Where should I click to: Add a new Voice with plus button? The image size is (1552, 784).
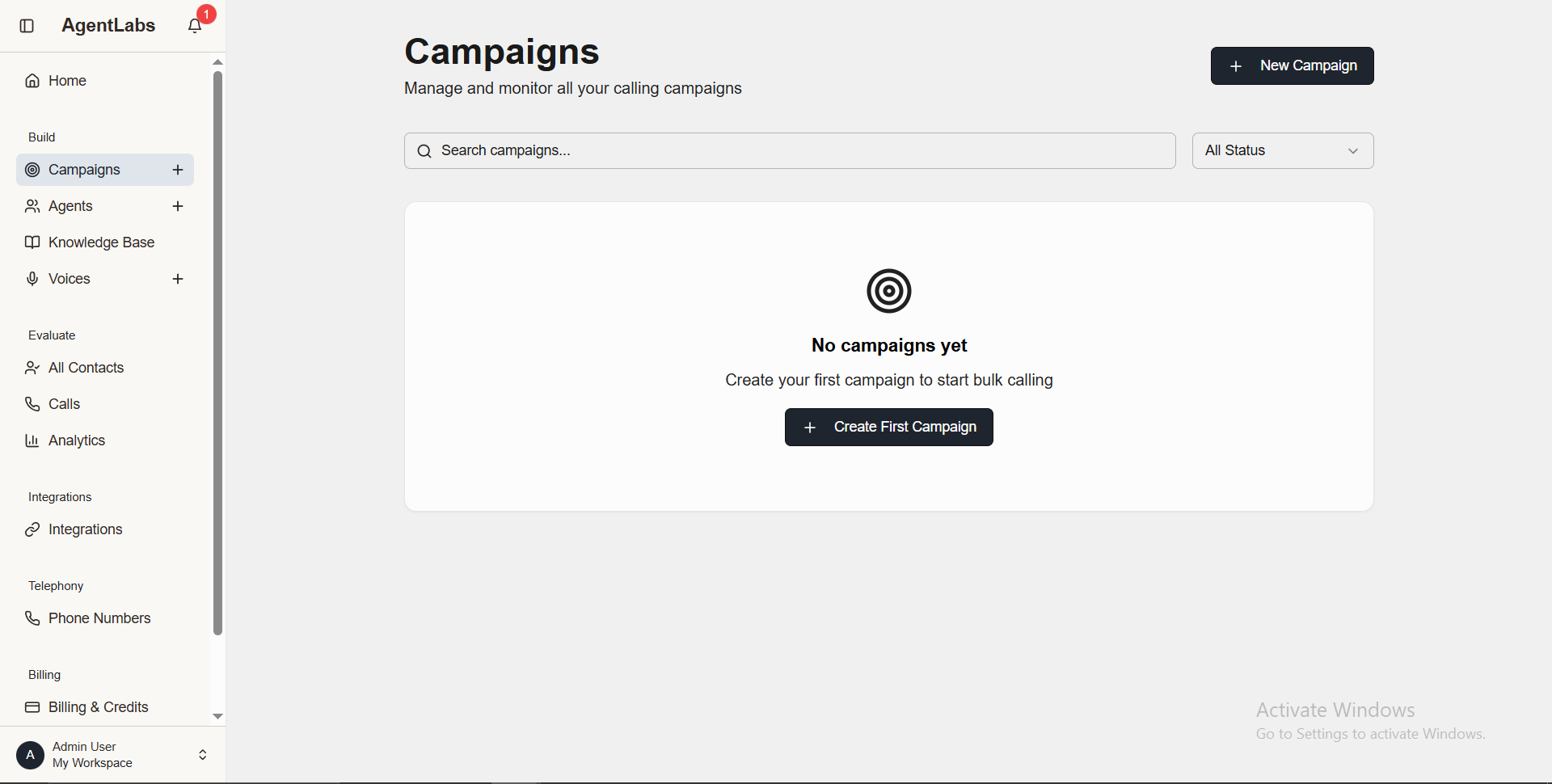coord(177,279)
